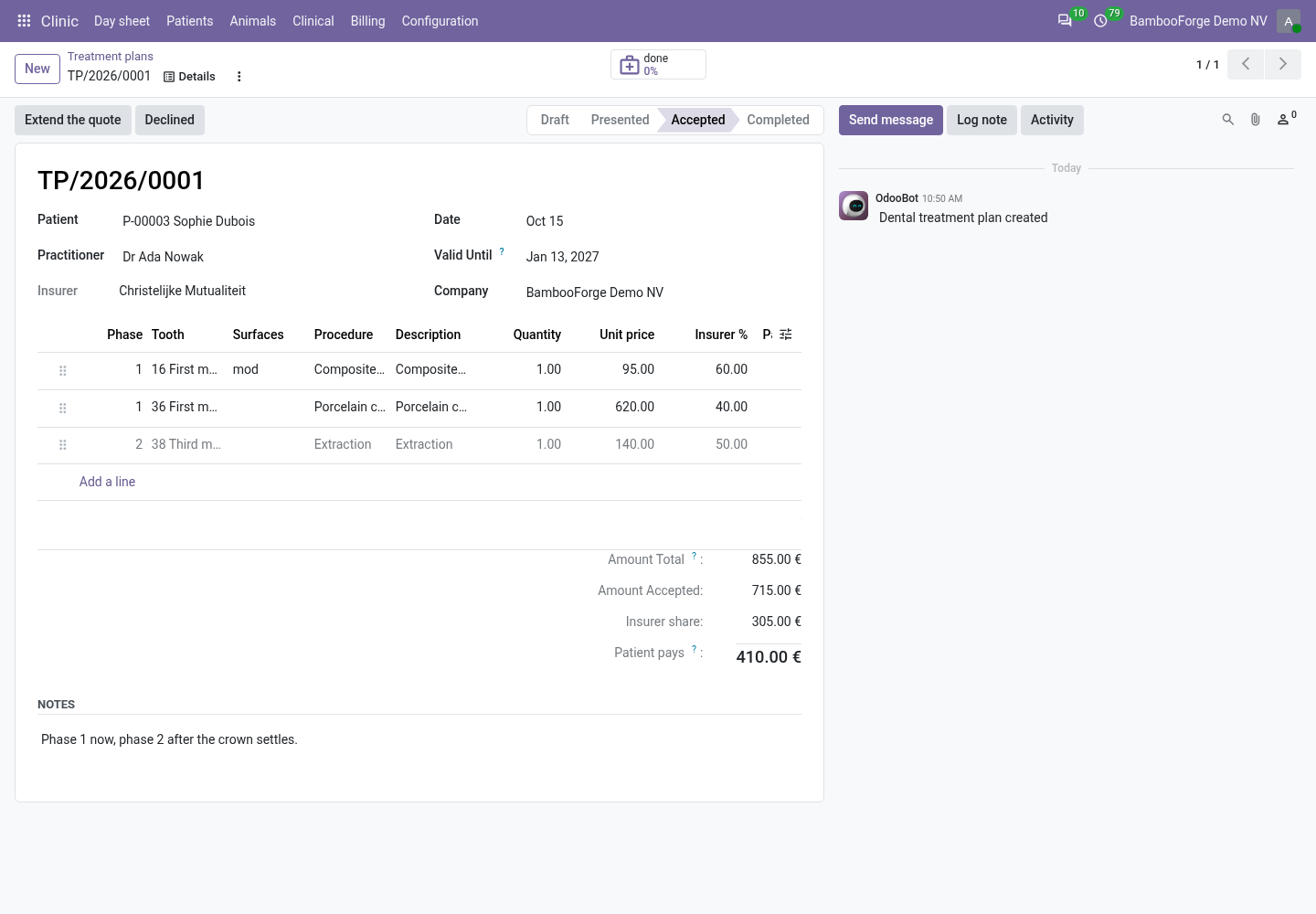The width and height of the screenshot is (1316, 914).
Task: Set status to Draft
Action: pos(555,120)
